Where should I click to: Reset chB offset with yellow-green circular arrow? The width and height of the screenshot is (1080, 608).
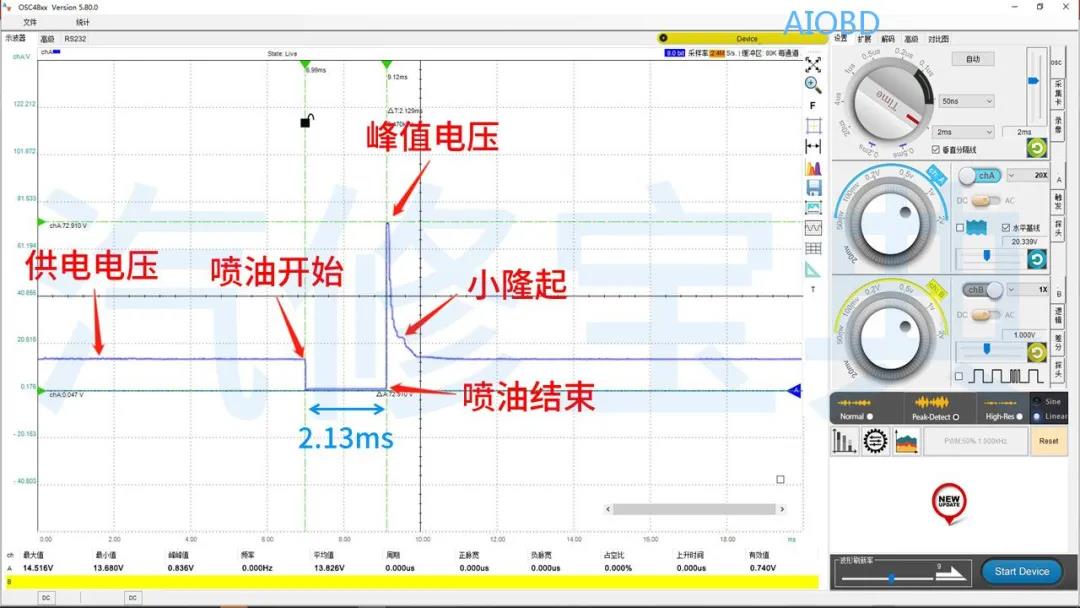[1037, 353]
